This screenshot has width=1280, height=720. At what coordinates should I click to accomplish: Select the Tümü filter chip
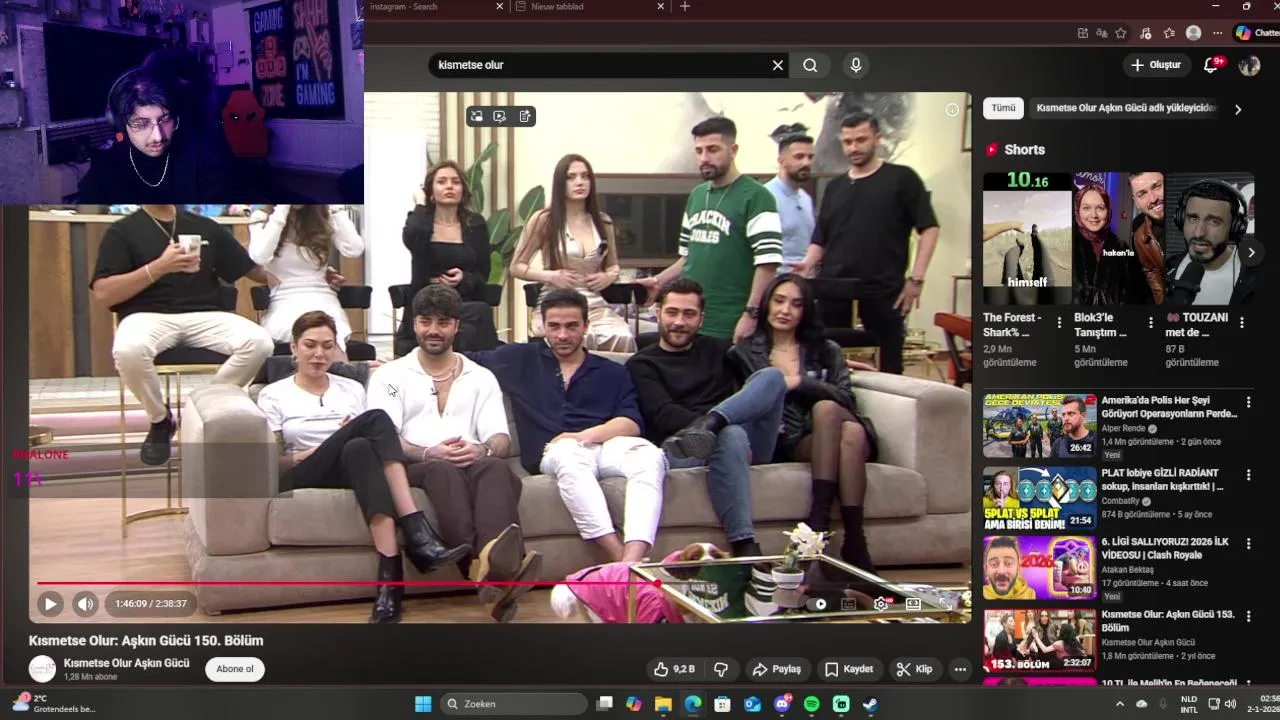point(1004,108)
